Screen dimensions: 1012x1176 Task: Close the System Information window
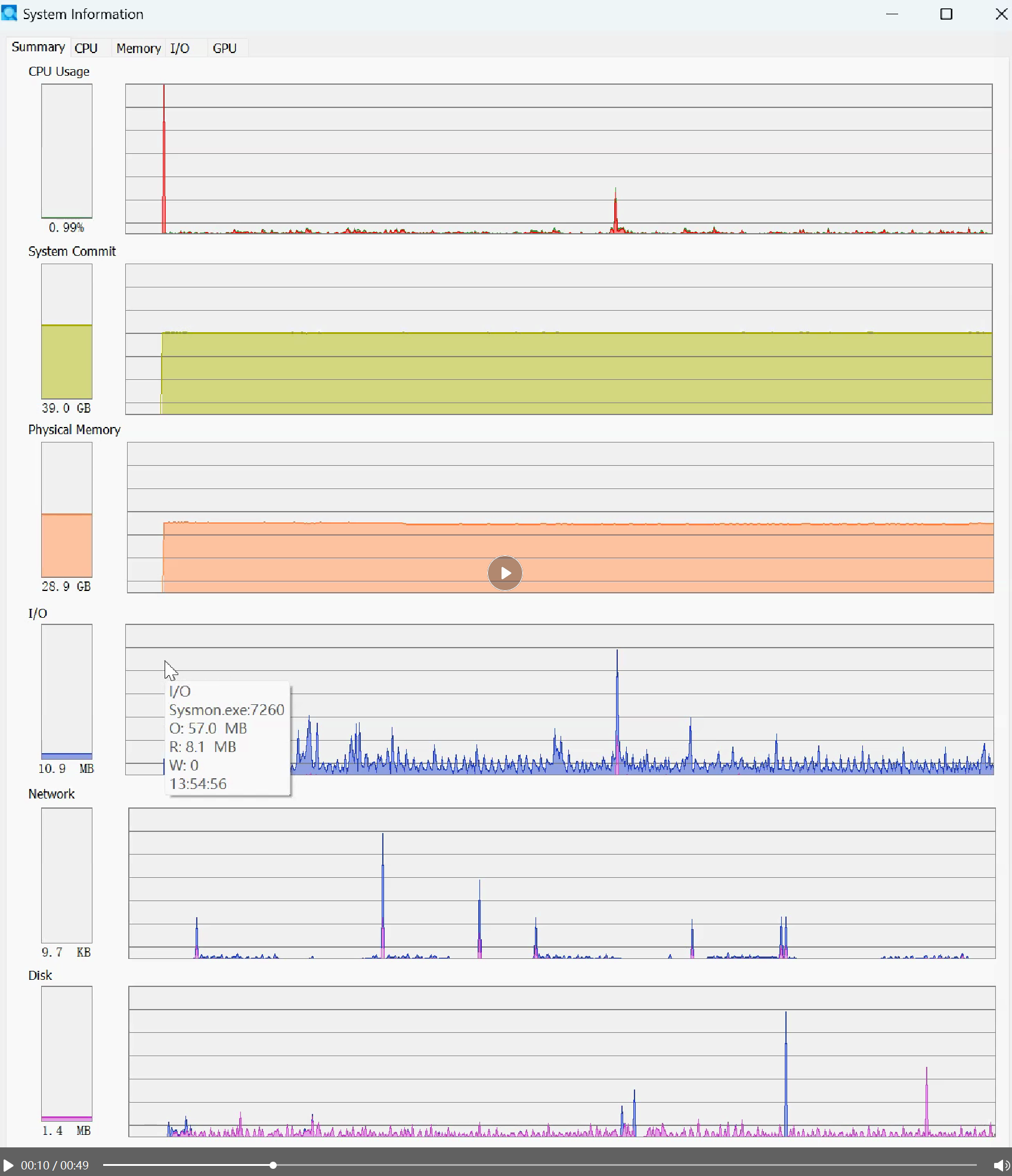[x=1001, y=14]
